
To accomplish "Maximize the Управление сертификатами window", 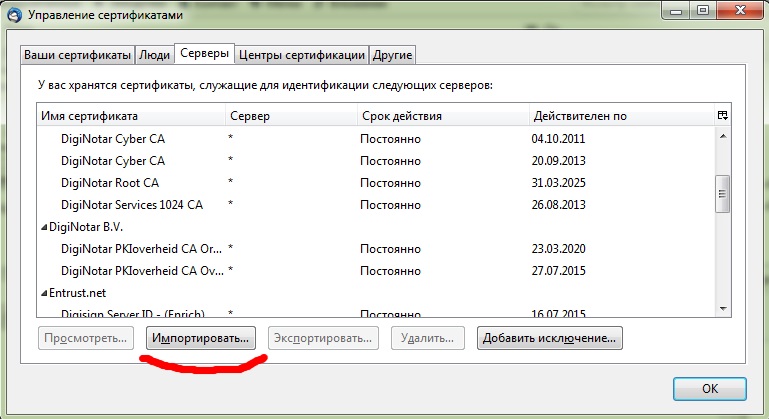I will click(703, 10).
